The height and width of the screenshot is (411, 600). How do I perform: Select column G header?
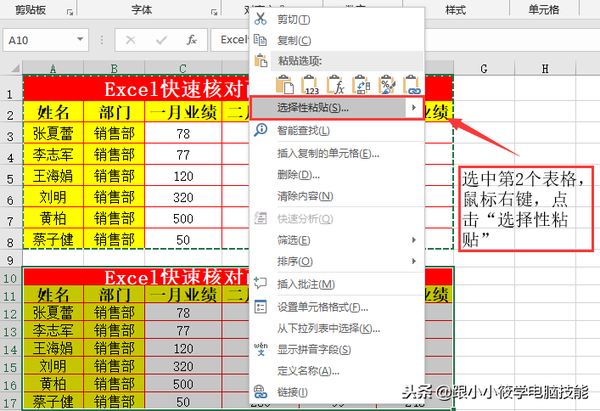(484, 68)
